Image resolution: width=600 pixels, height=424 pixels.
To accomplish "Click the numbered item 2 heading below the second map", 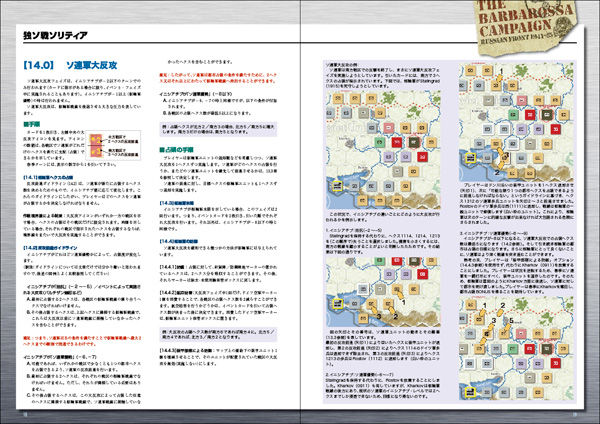I will tap(360, 374).
